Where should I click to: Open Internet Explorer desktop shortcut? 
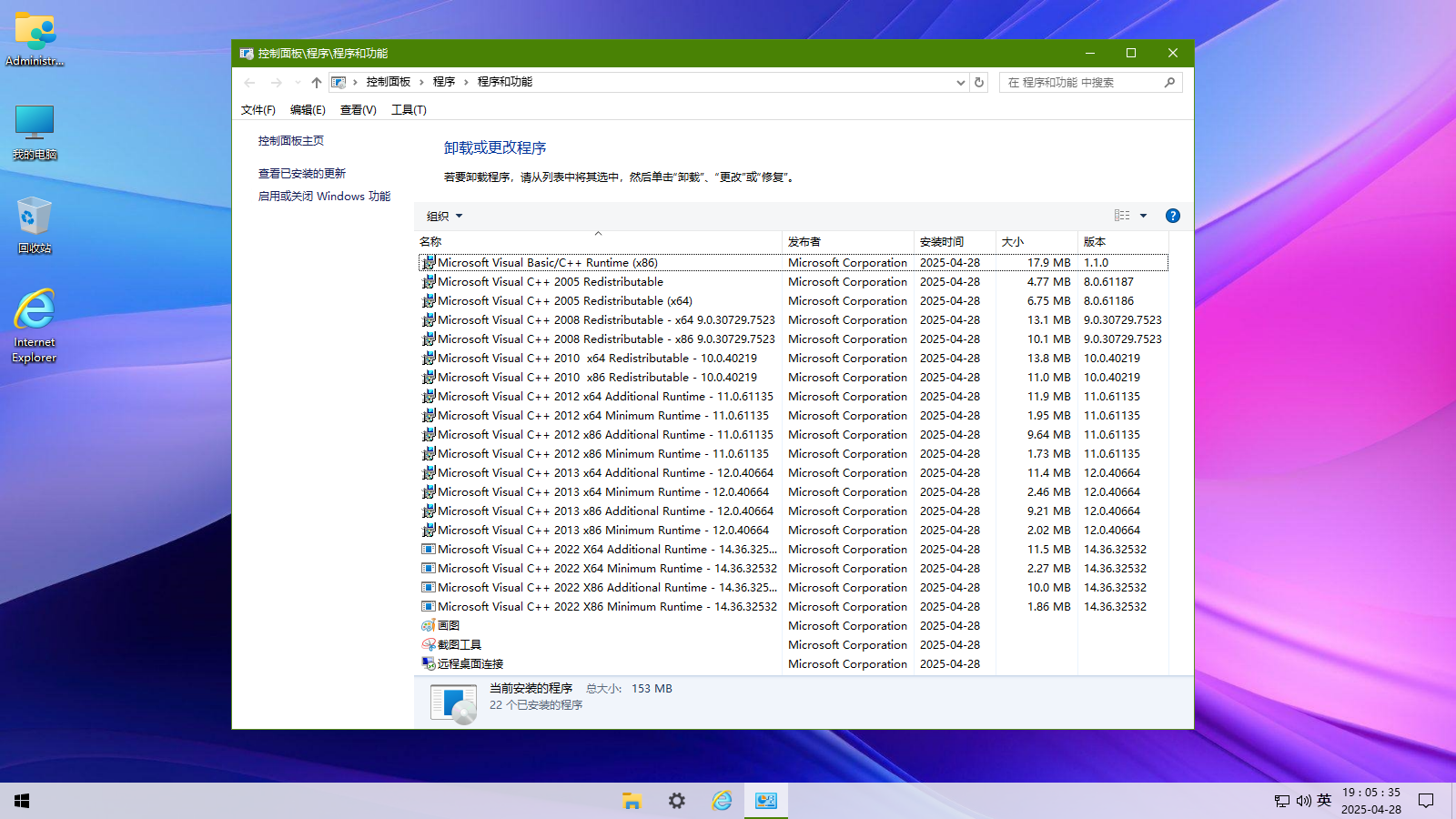point(35,326)
